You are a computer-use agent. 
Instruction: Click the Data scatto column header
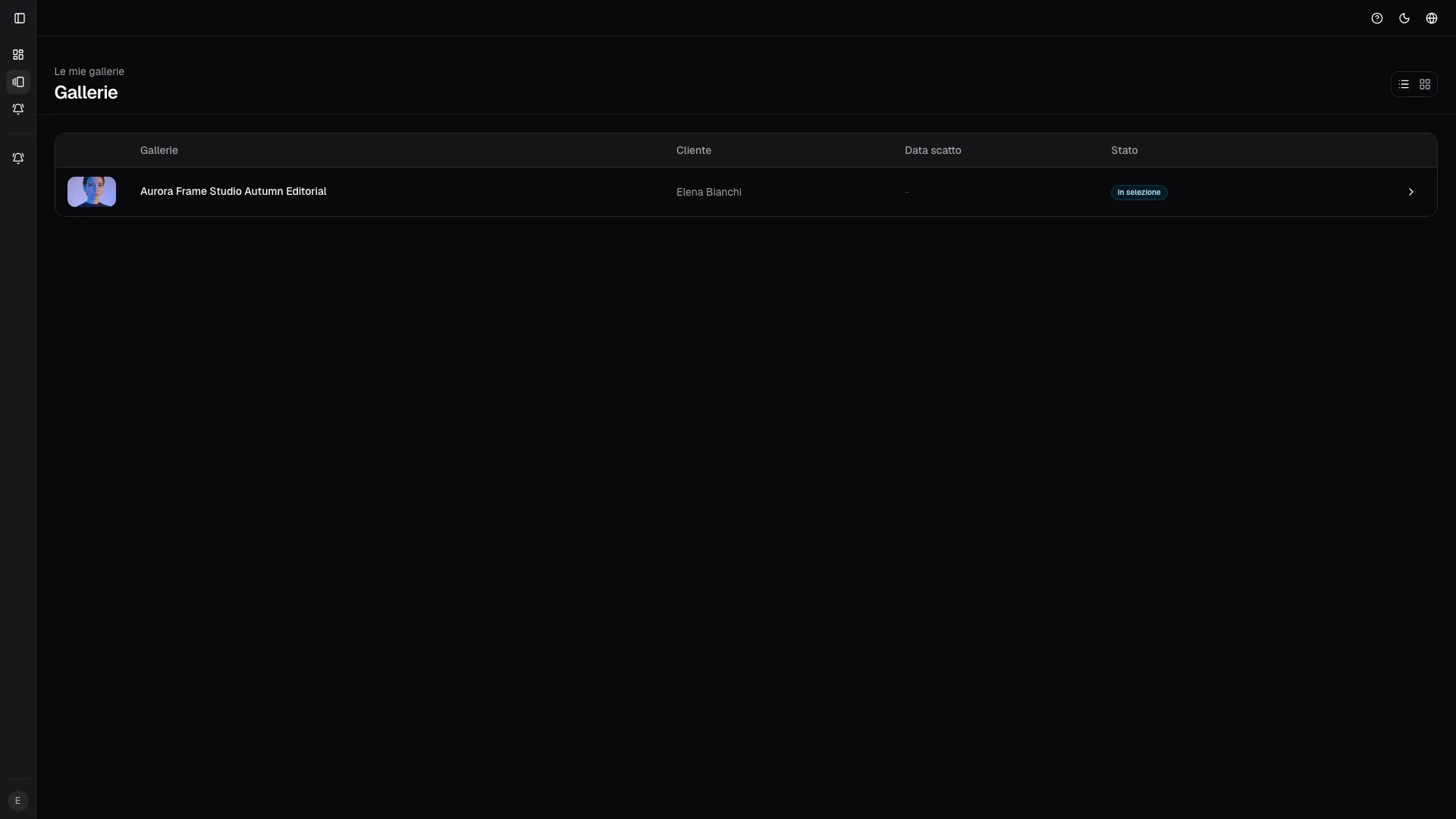coord(933,150)
